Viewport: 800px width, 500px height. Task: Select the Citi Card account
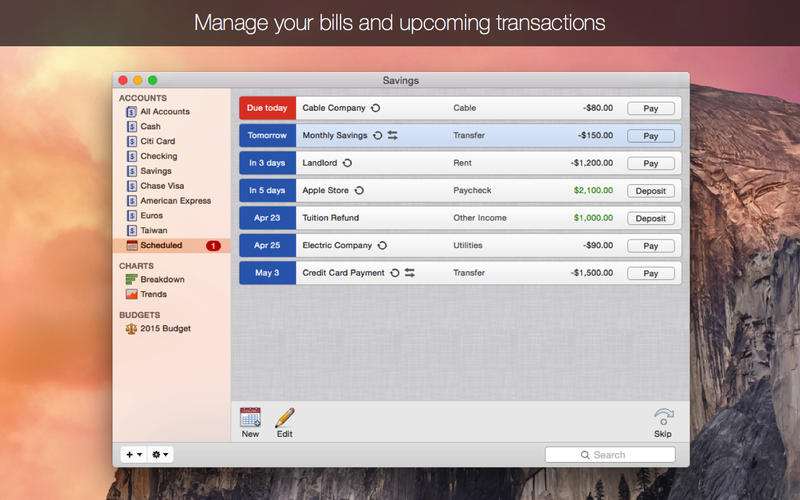tap(157, 142)
